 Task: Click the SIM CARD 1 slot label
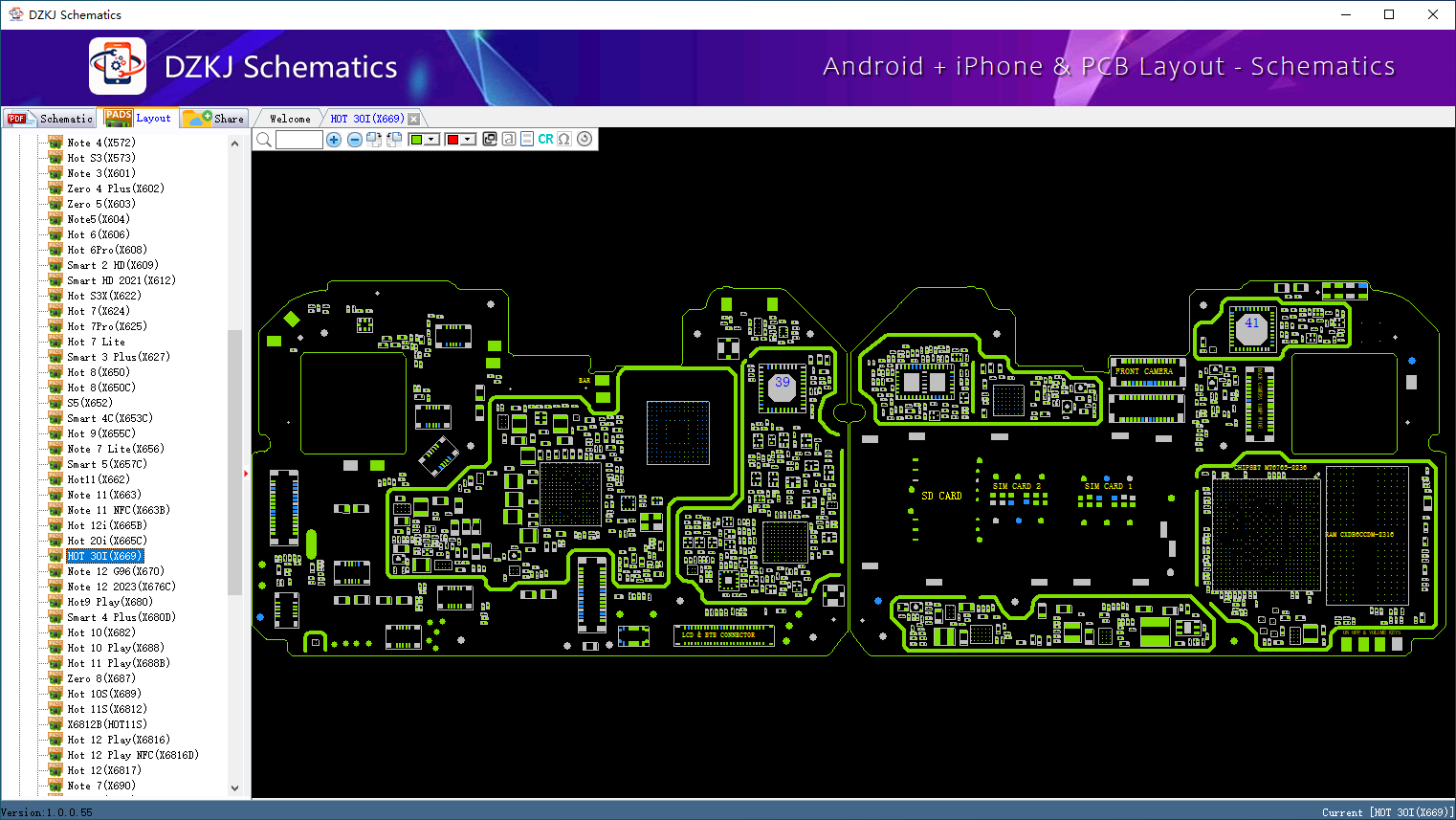click(1108, 486)
